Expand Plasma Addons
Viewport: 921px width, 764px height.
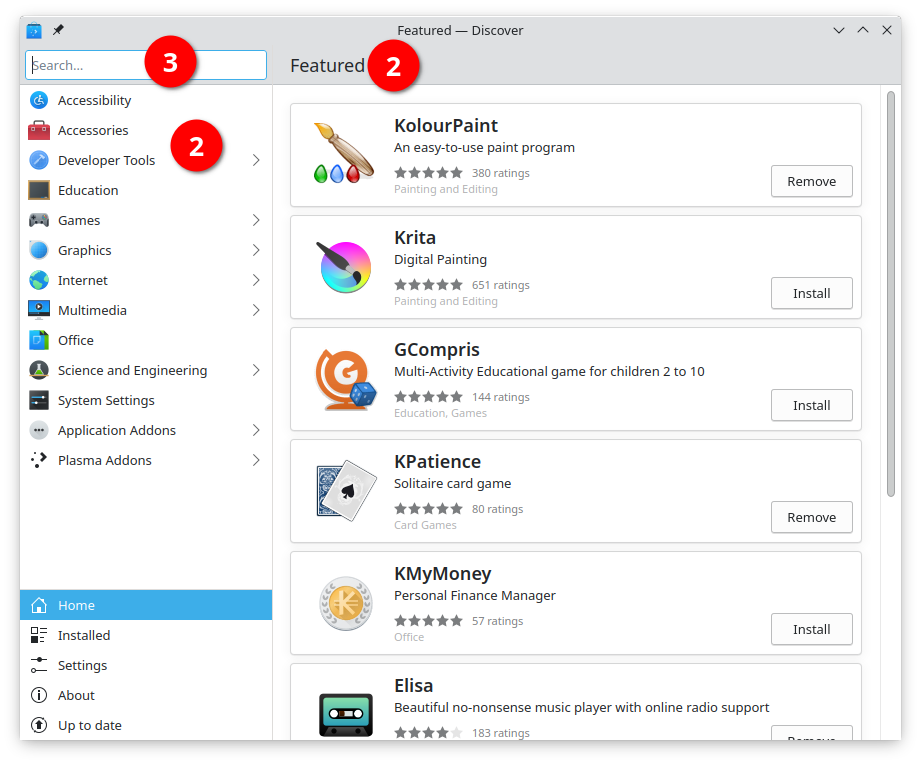tap(256, 460)
